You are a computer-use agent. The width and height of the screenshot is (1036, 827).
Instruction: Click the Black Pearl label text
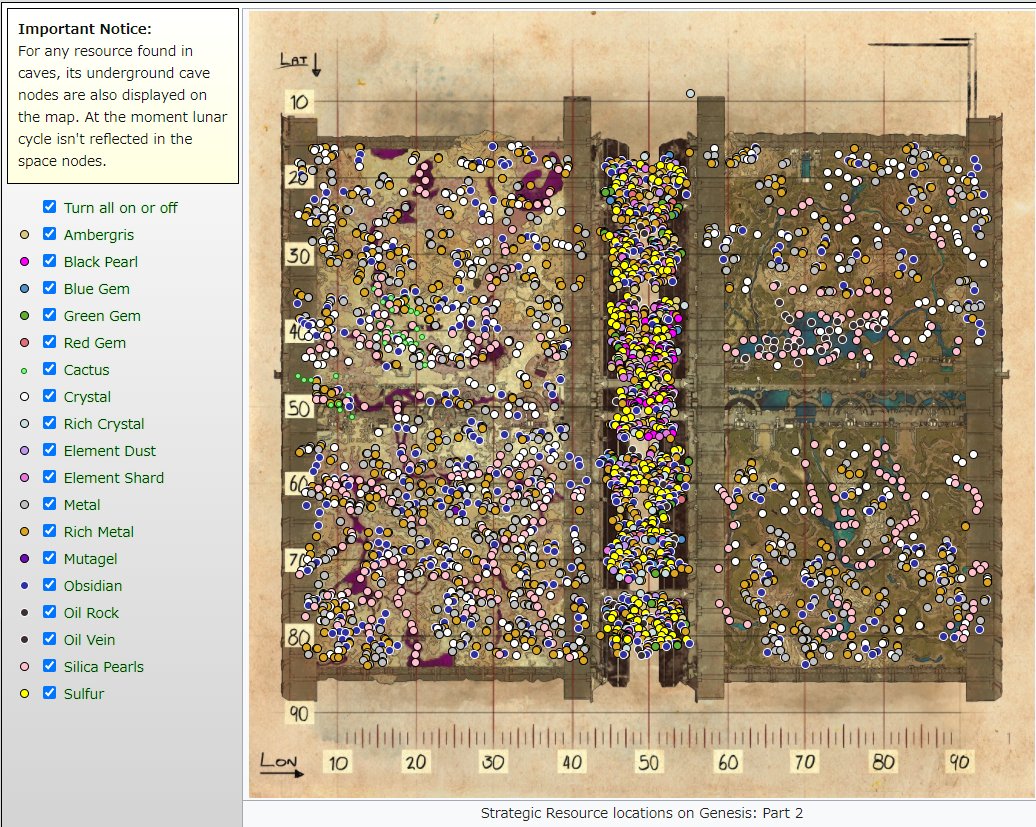pyautogui.click(x=100, y=262)
